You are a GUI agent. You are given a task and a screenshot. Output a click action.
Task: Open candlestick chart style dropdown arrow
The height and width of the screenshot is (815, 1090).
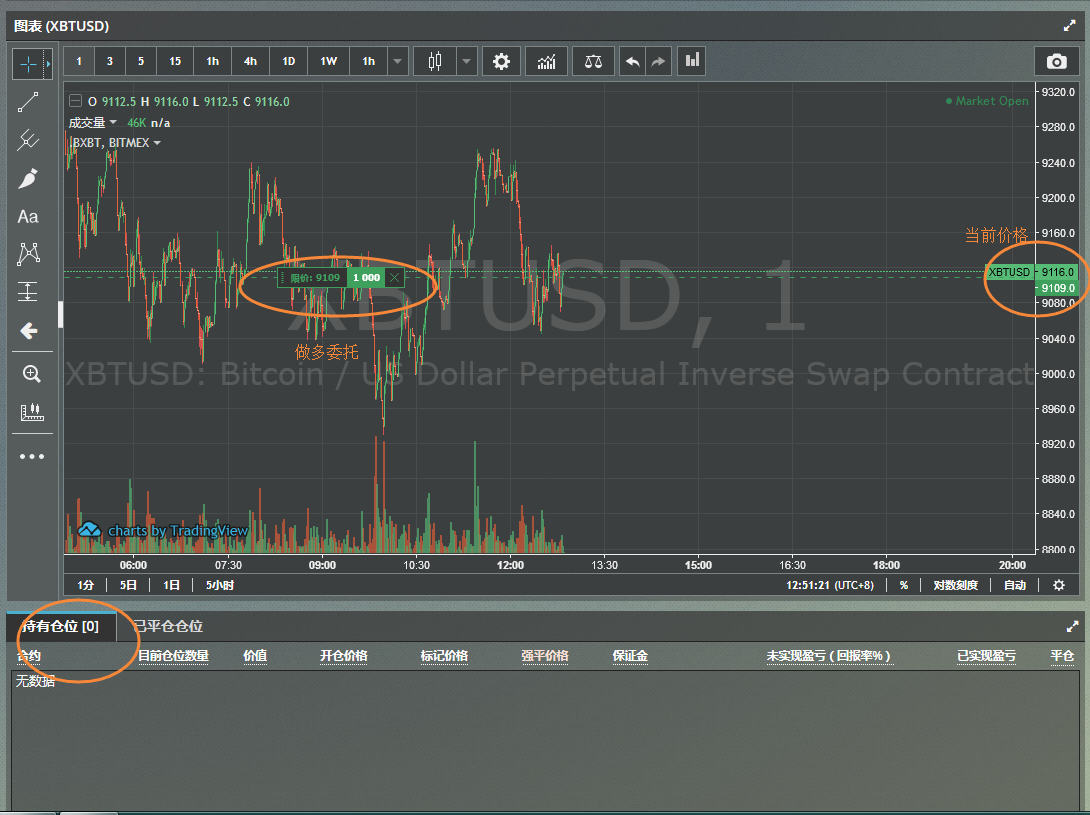coord(466,61)
